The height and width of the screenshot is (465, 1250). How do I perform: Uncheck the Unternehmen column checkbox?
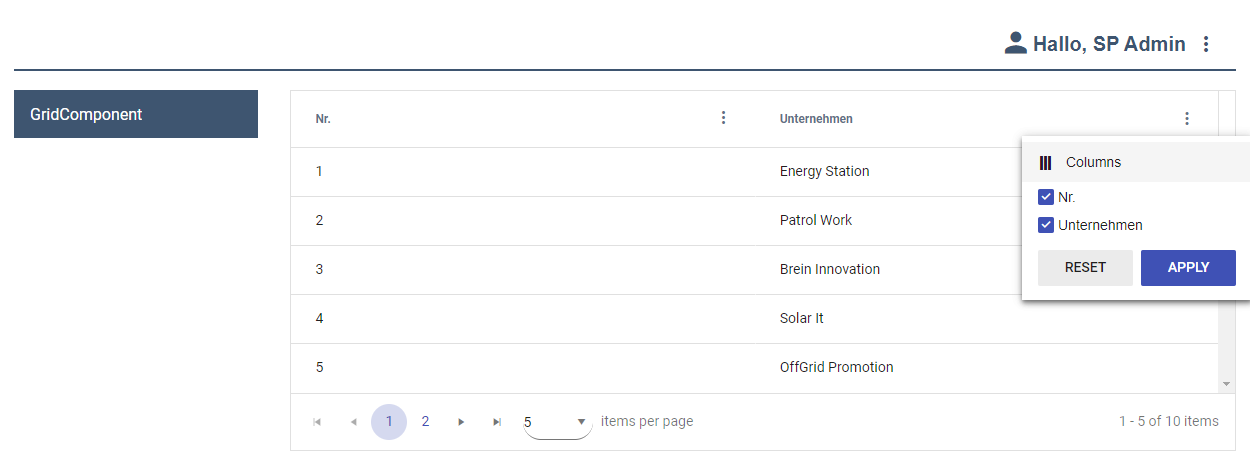[1046, 225]
